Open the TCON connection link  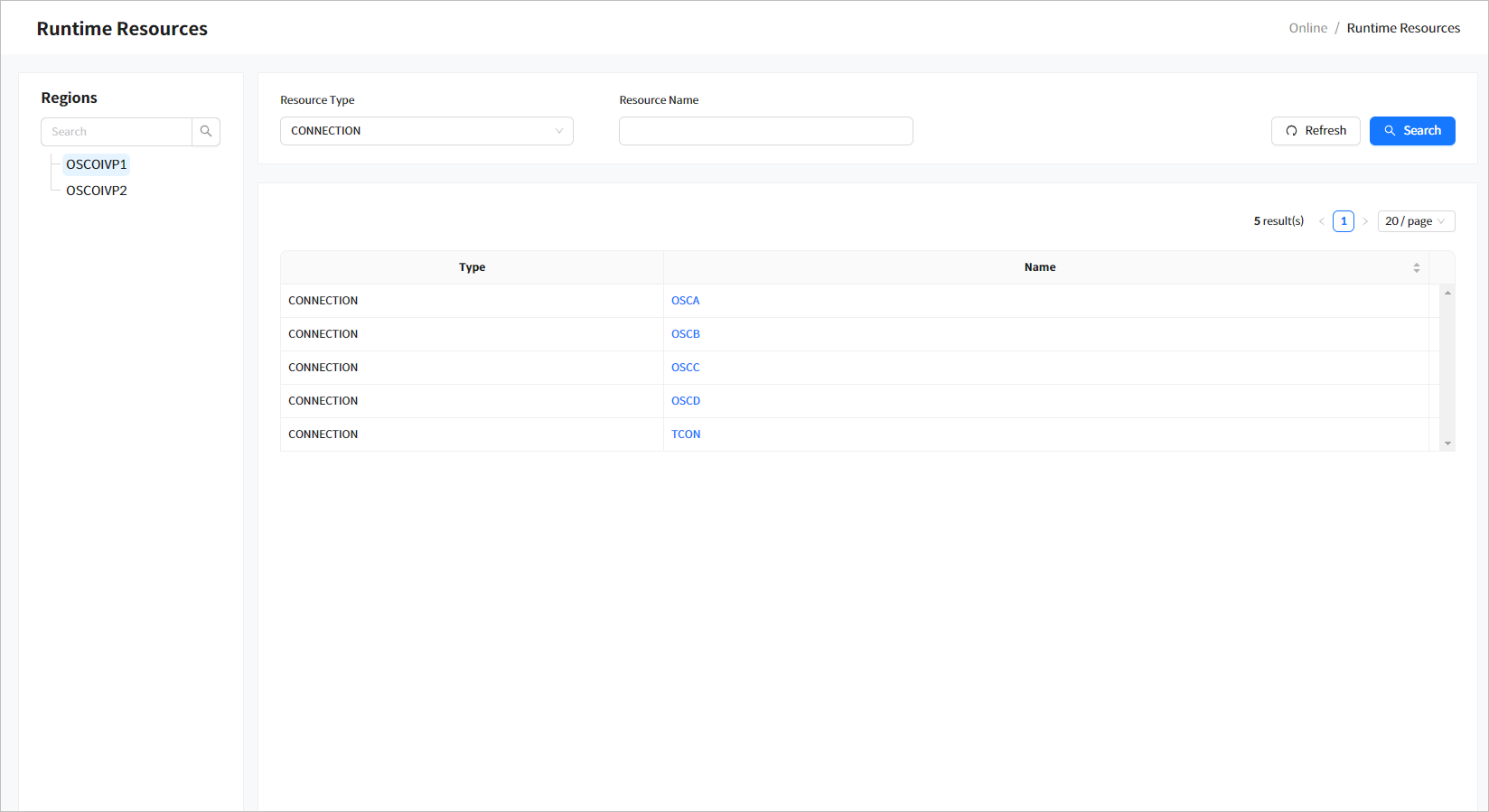(685, 434)
